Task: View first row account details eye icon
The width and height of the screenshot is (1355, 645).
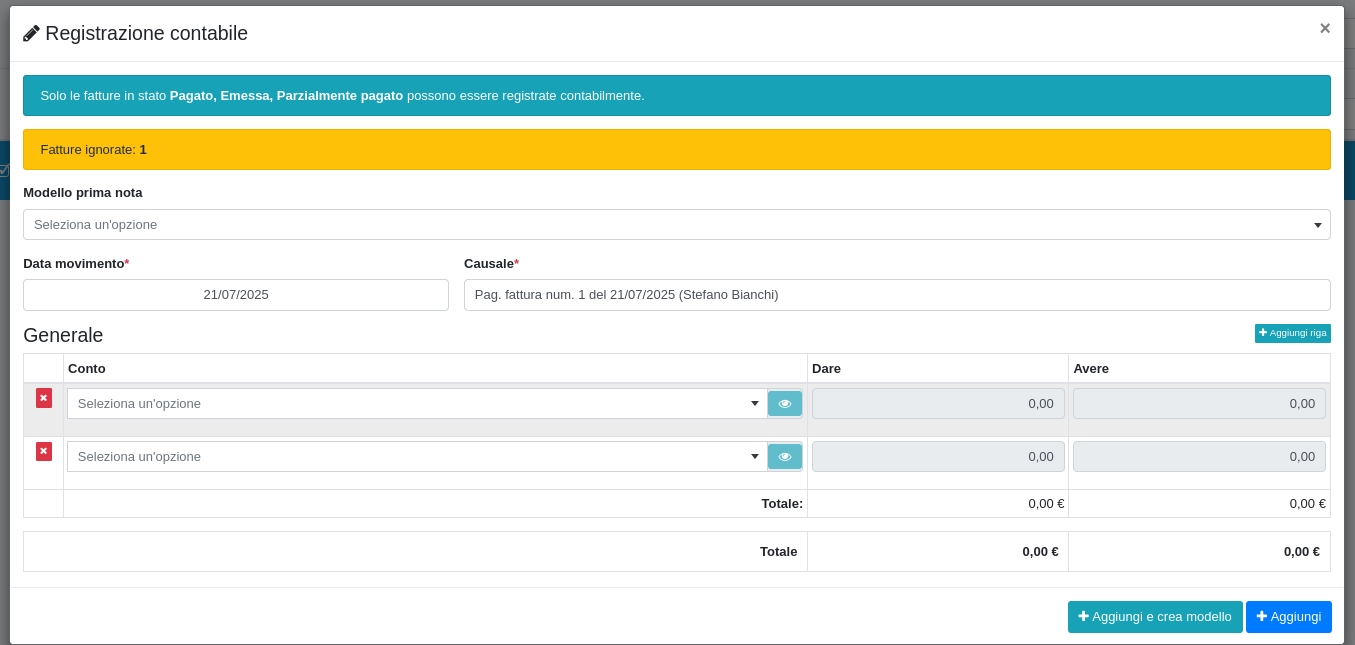Action: coord(785,404)
